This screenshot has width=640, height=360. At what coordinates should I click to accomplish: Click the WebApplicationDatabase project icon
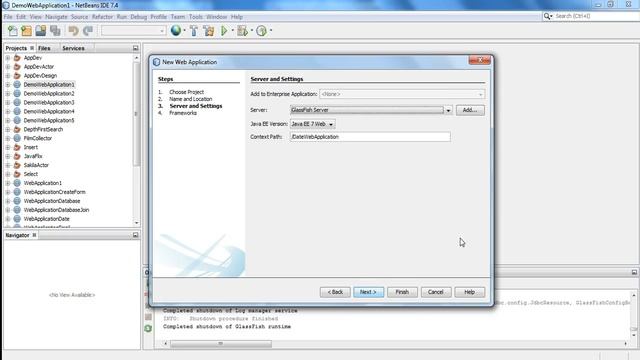tap(17, 201)
